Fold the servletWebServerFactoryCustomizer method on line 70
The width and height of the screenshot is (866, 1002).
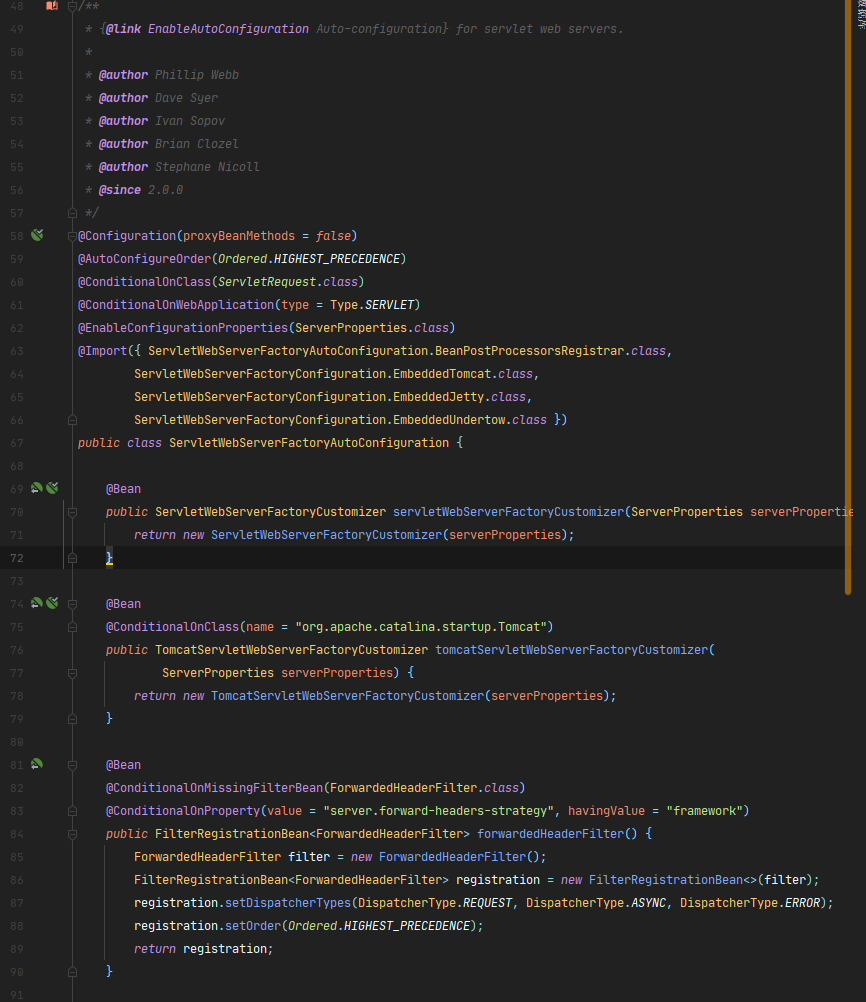[72, 512]
